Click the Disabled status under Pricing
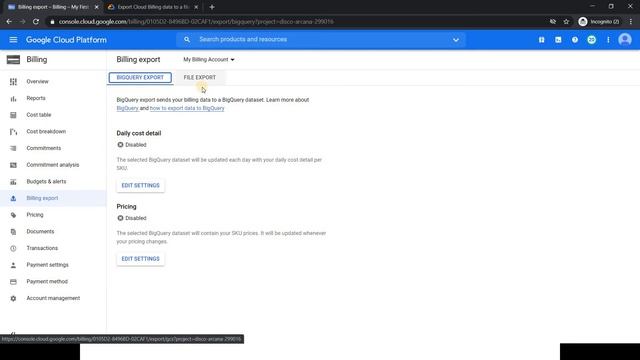The width and height of the screenshot is (640, 360). point(132,218)
